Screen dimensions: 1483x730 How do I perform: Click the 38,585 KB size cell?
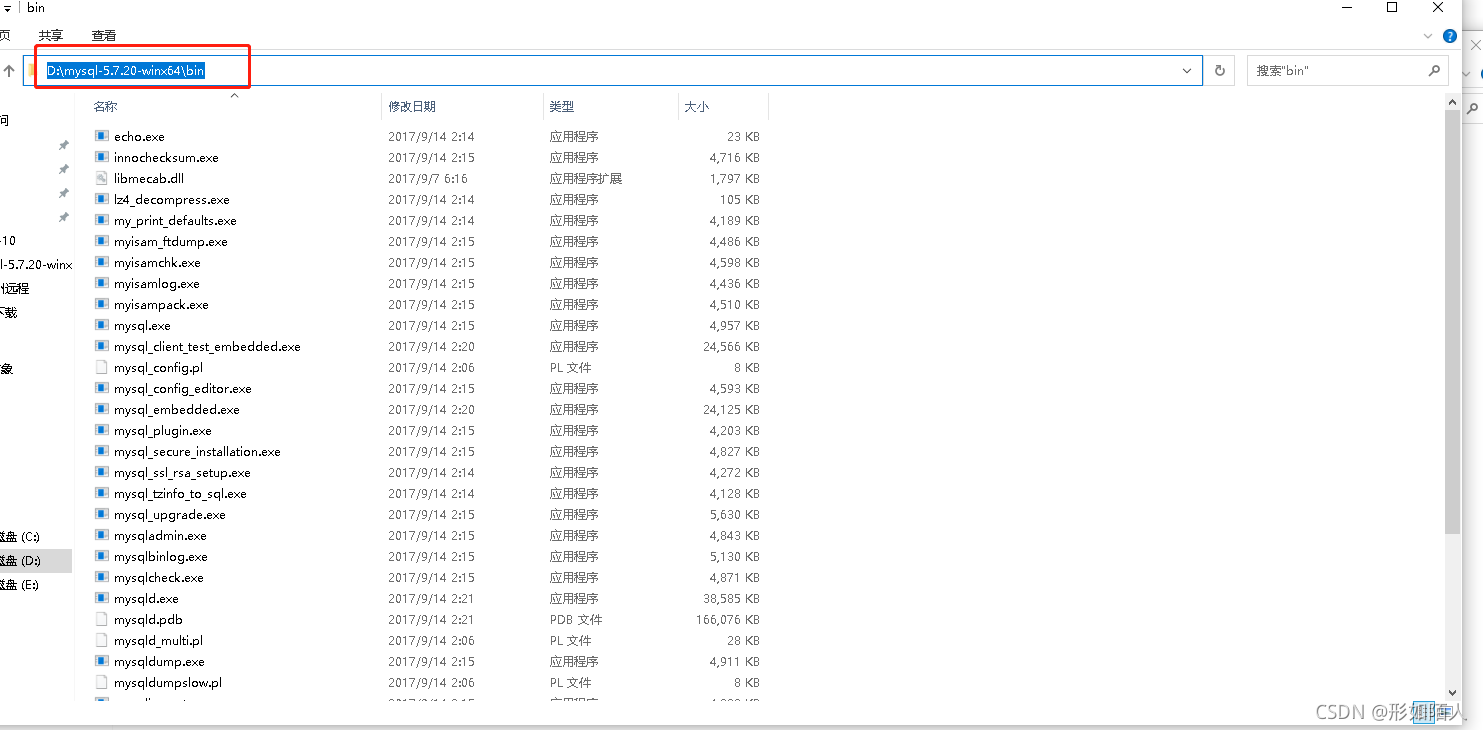(732, 598)
